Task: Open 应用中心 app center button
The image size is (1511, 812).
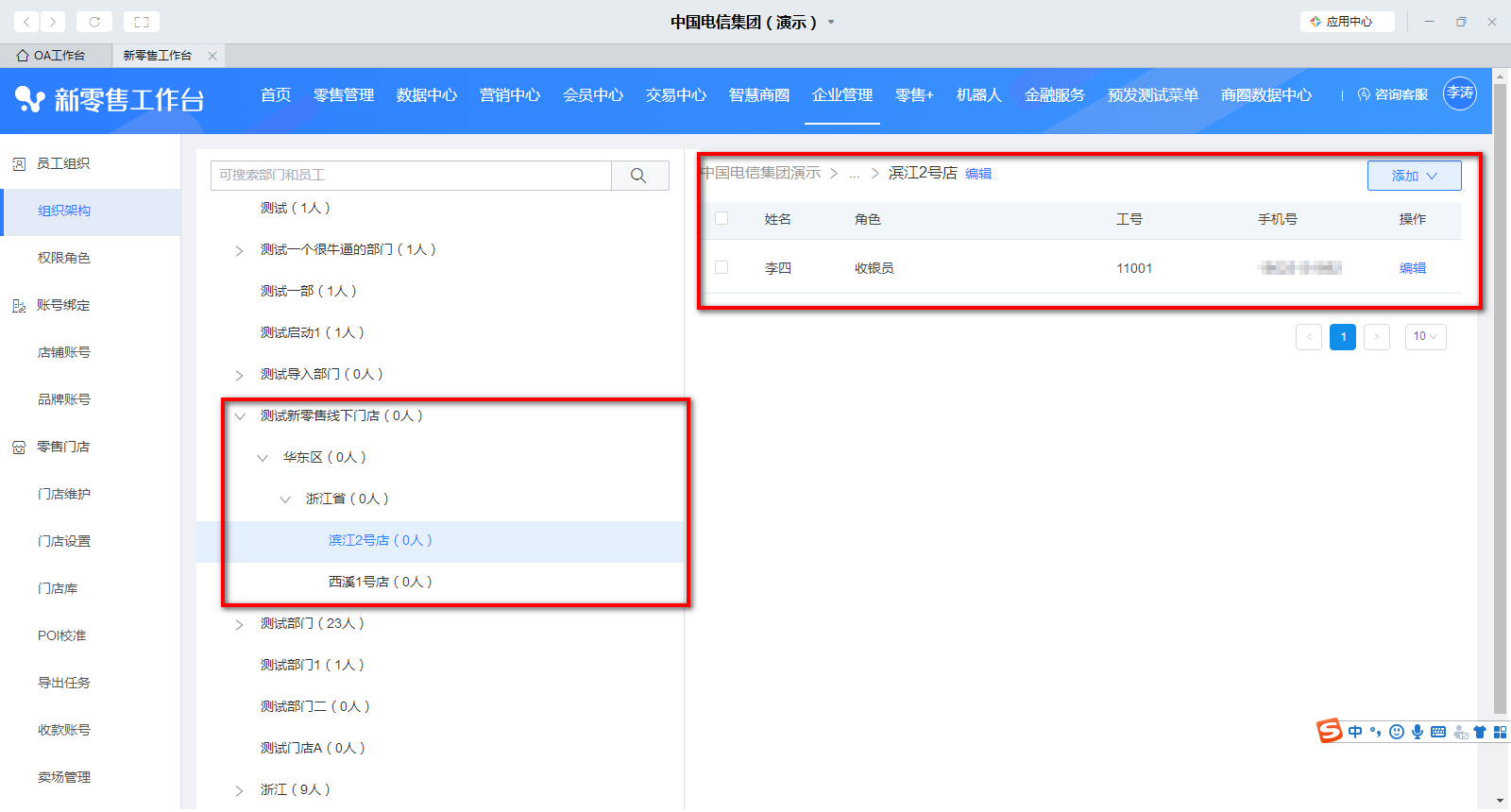Action: coord(1348,22)
